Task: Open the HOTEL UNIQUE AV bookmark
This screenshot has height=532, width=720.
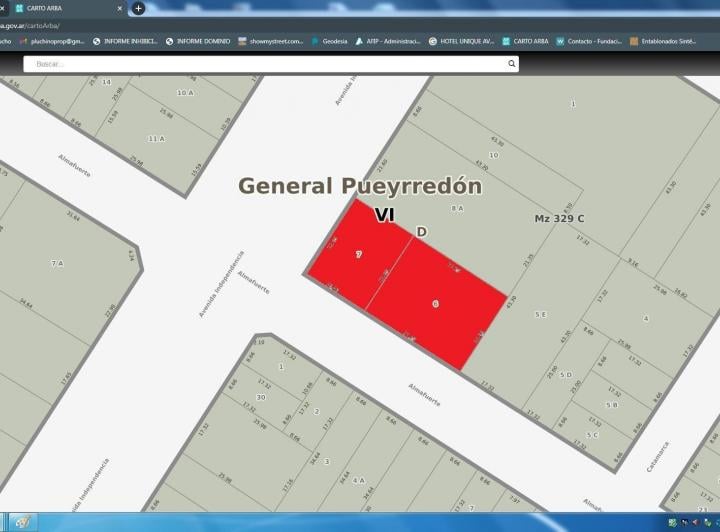Action: pos(461,41)
